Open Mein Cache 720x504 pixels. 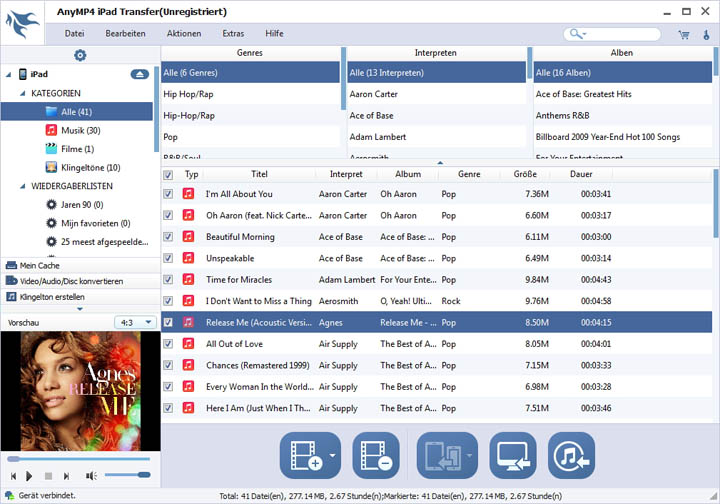(x=80, y=265)
